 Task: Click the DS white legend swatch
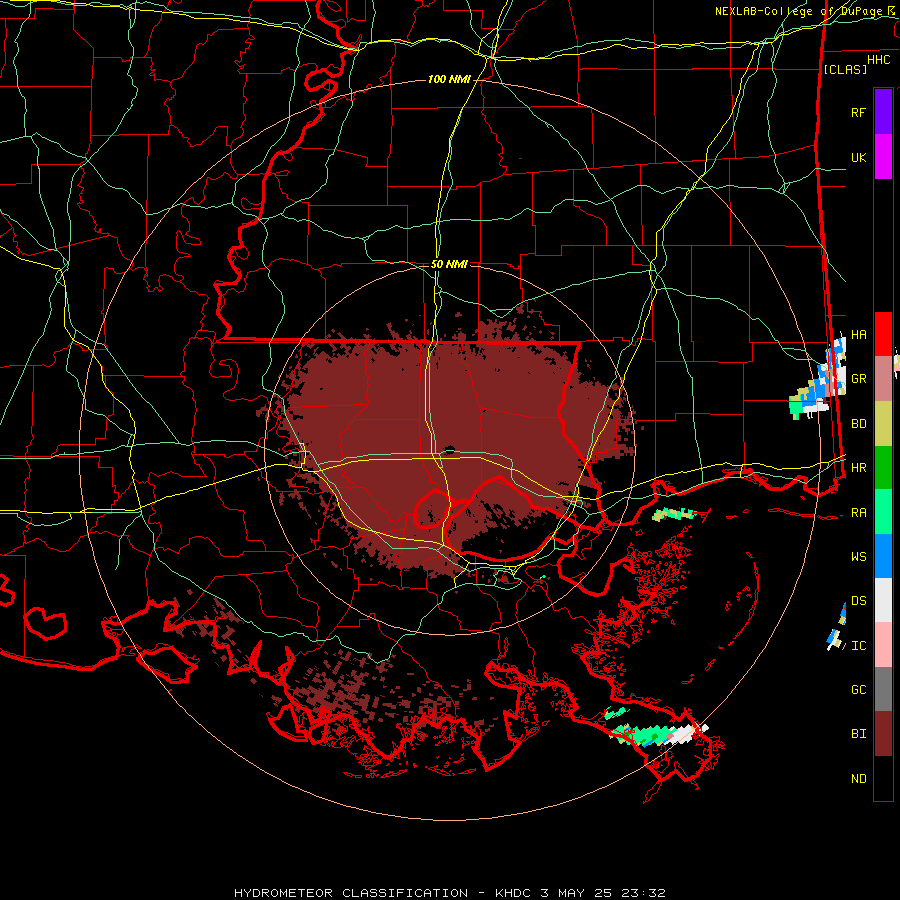pos(883,600)
